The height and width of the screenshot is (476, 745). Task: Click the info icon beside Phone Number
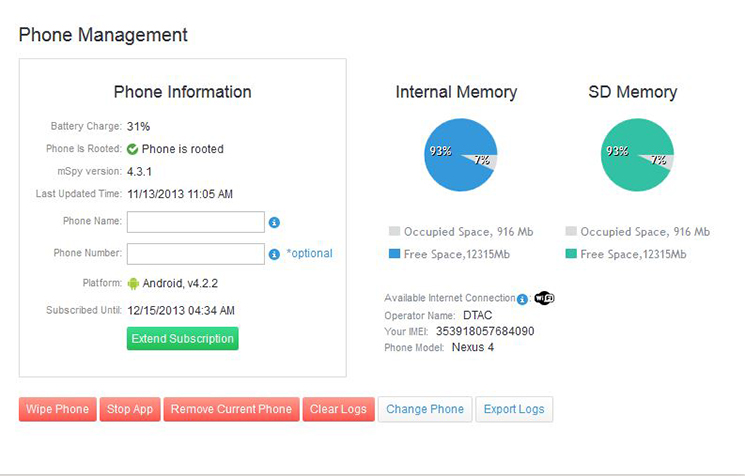(x=274, y=254)
